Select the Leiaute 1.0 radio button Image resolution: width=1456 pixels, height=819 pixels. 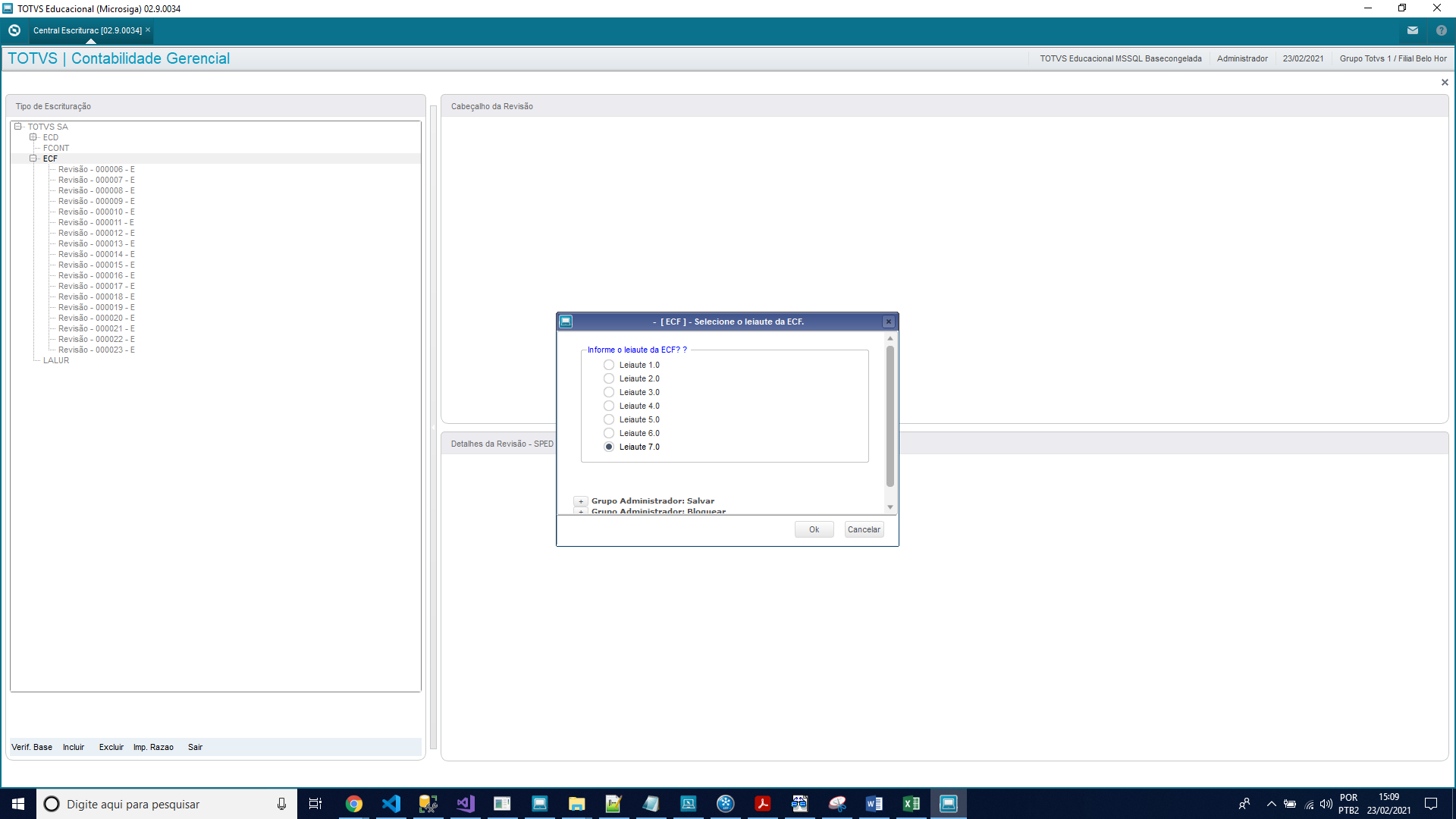[x=609, y=365]
